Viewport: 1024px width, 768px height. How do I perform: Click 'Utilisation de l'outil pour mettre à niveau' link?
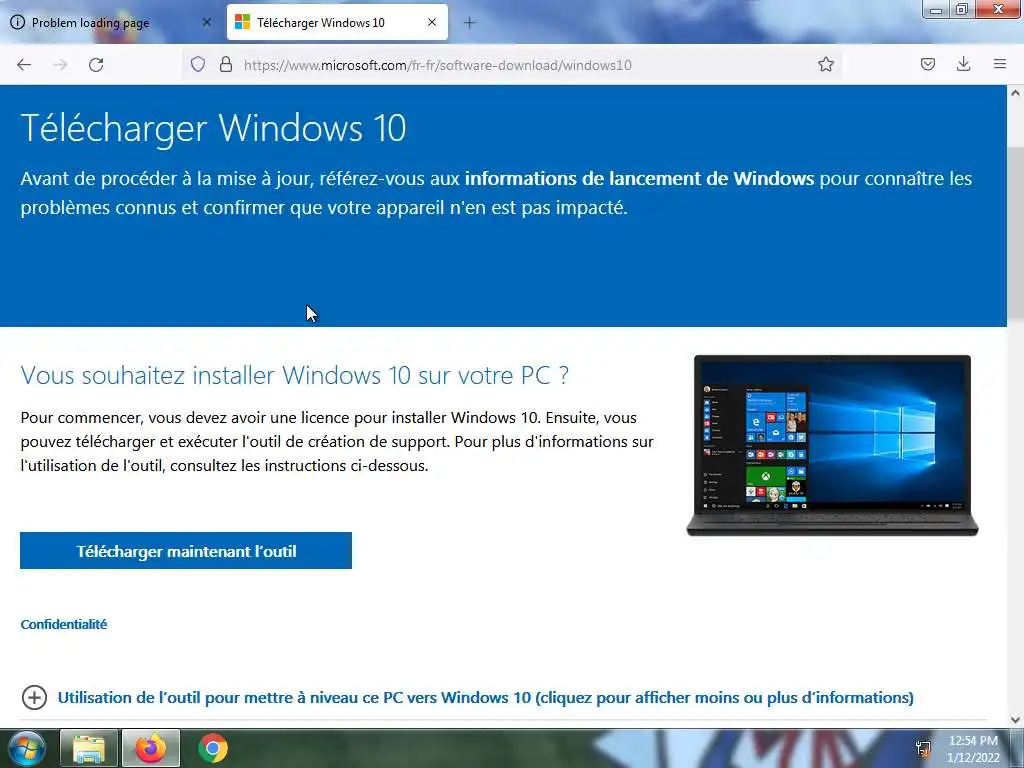(x=485, y=697)
